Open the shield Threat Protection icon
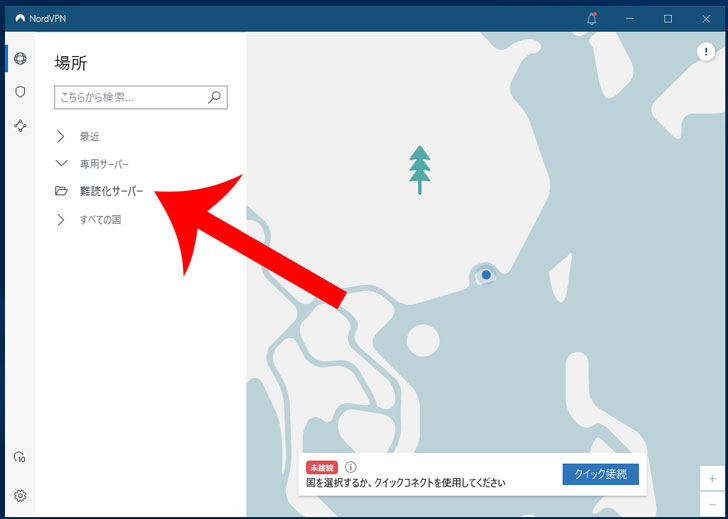This screenshot has width=728, height=519. point(20,92)
